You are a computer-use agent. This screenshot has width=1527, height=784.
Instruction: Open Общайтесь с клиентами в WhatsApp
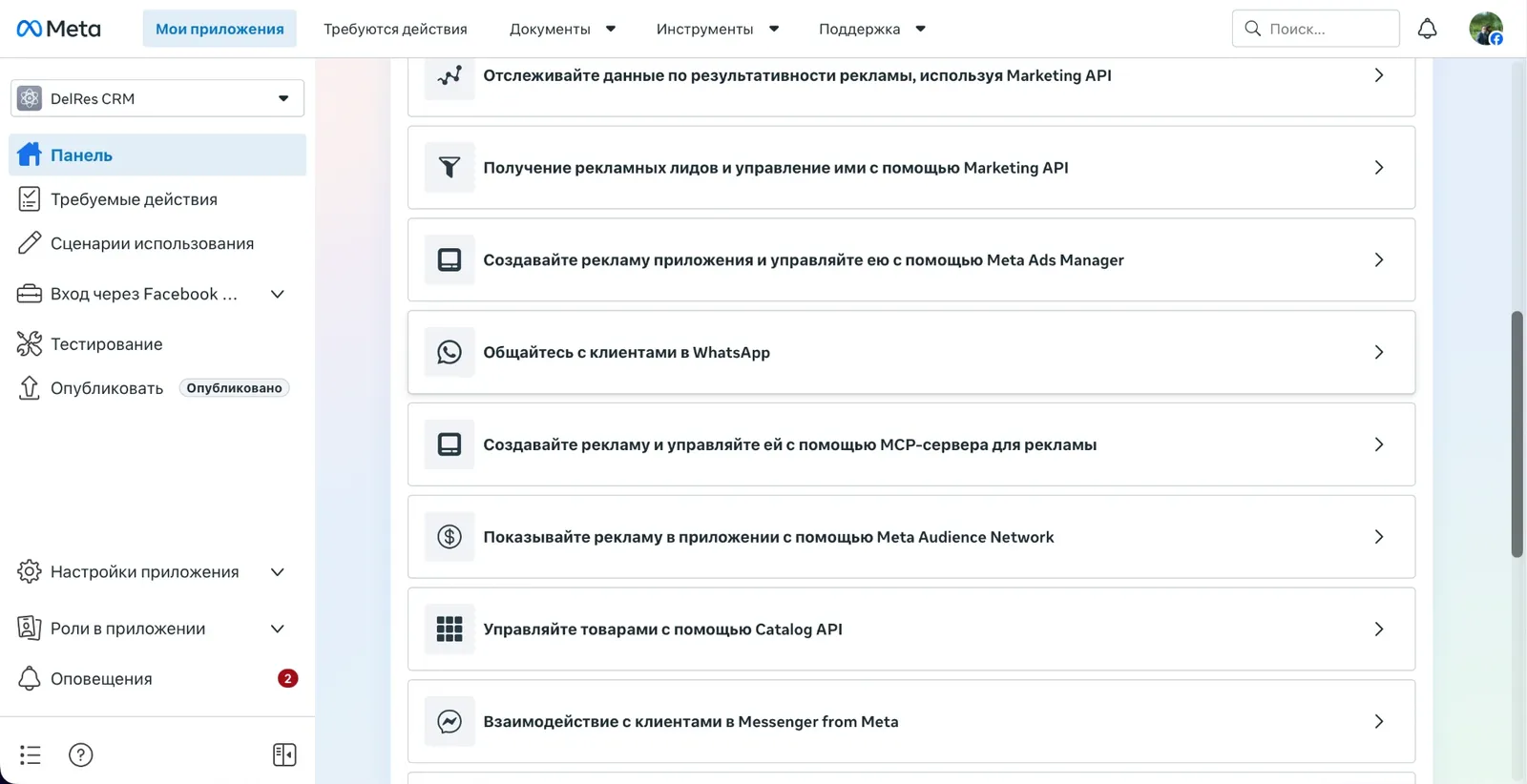pos(911,352)
